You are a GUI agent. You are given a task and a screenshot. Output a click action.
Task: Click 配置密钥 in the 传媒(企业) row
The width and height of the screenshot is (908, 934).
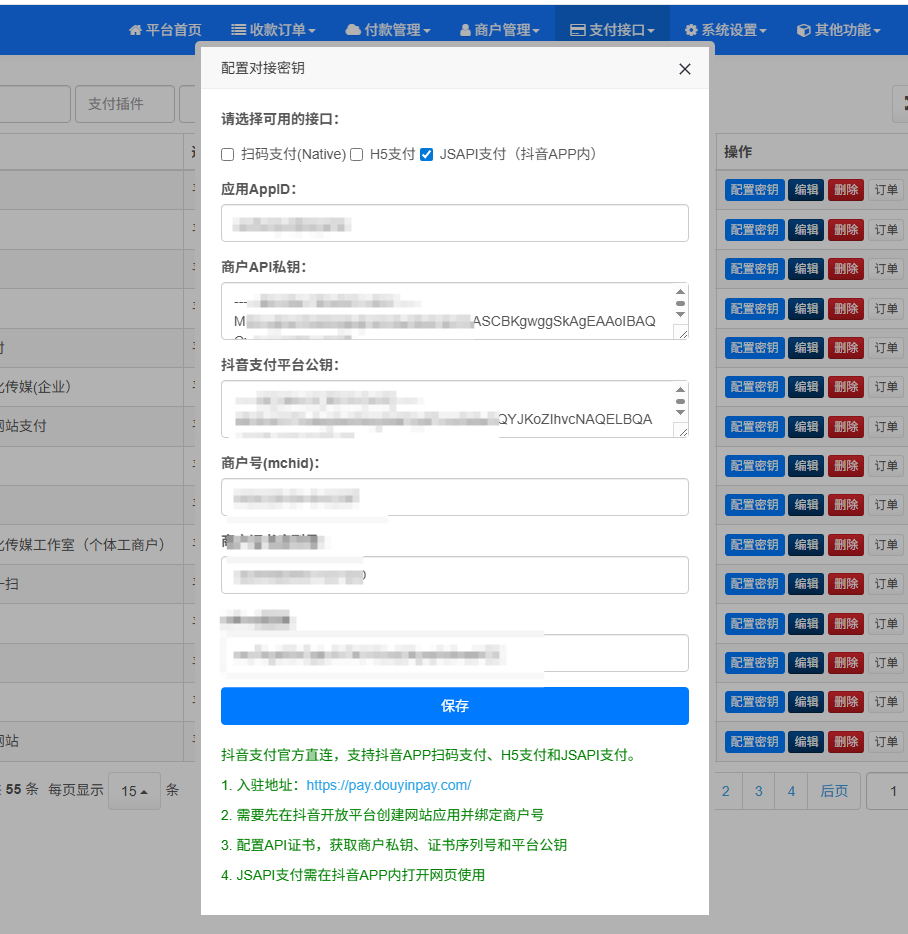[x=754, y=387]
